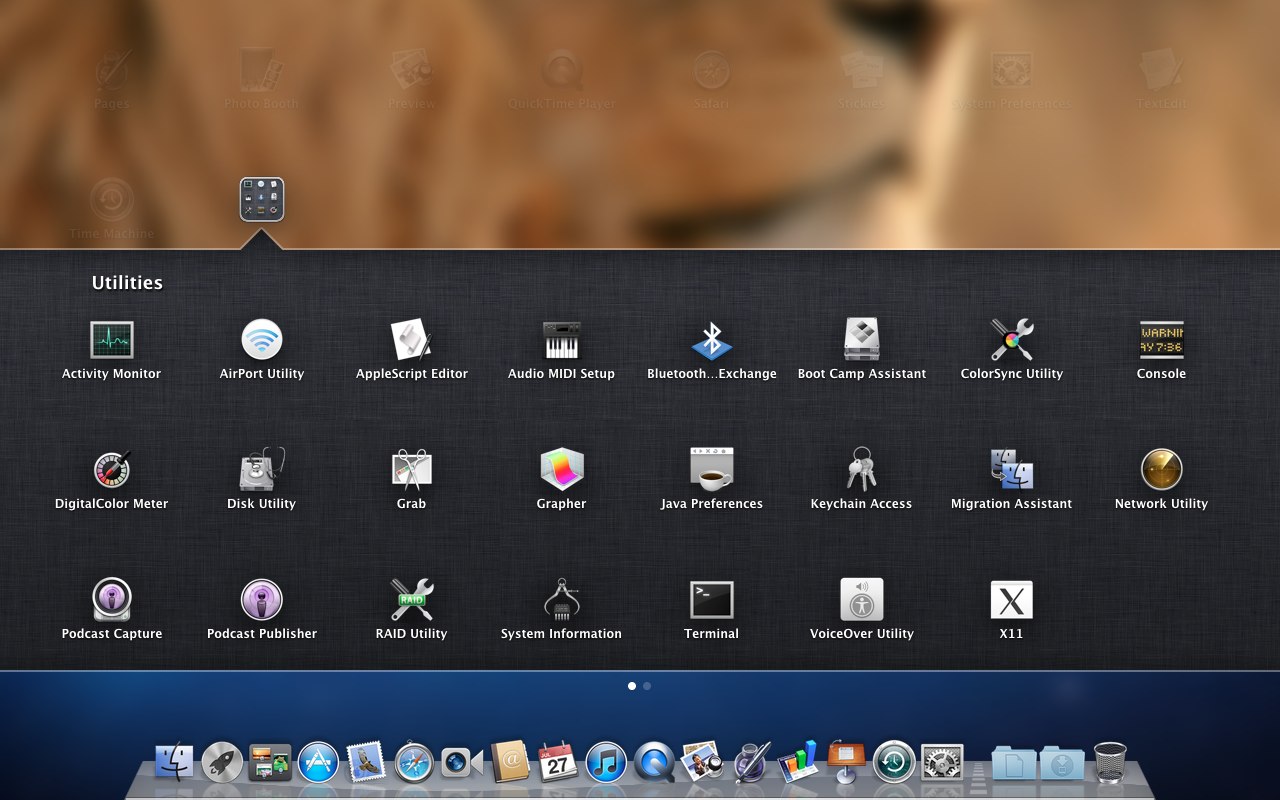The width and height of the screenshot is (1280, 800).
Task: Open Keynote podium icon in Dock
Action: [x=846, y=763]
